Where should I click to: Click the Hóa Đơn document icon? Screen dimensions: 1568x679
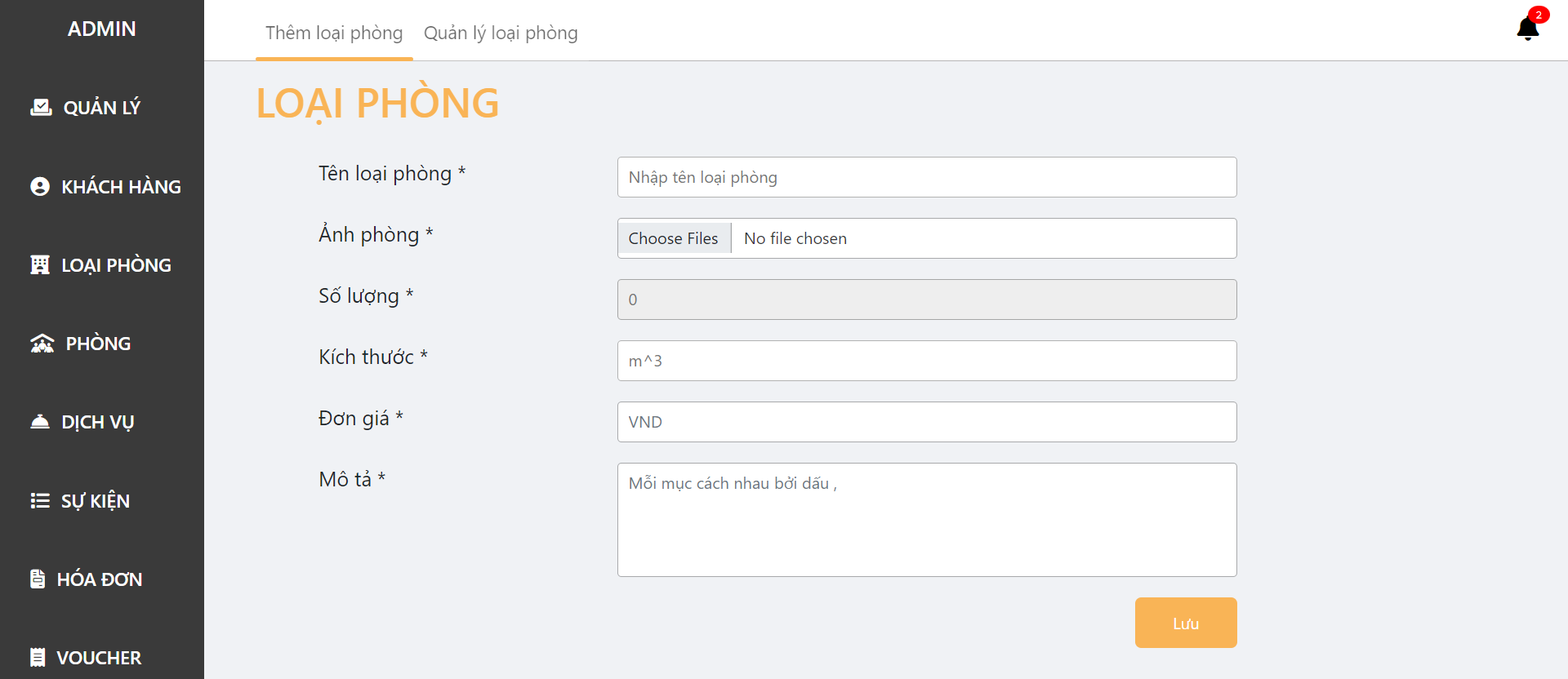tap(38, 579)
